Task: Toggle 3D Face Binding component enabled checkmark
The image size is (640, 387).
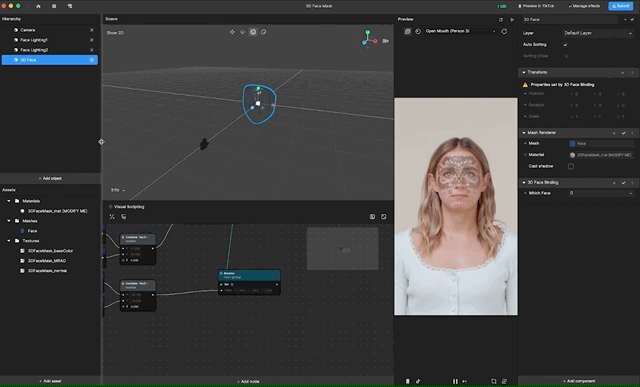Action: [624, 183]
